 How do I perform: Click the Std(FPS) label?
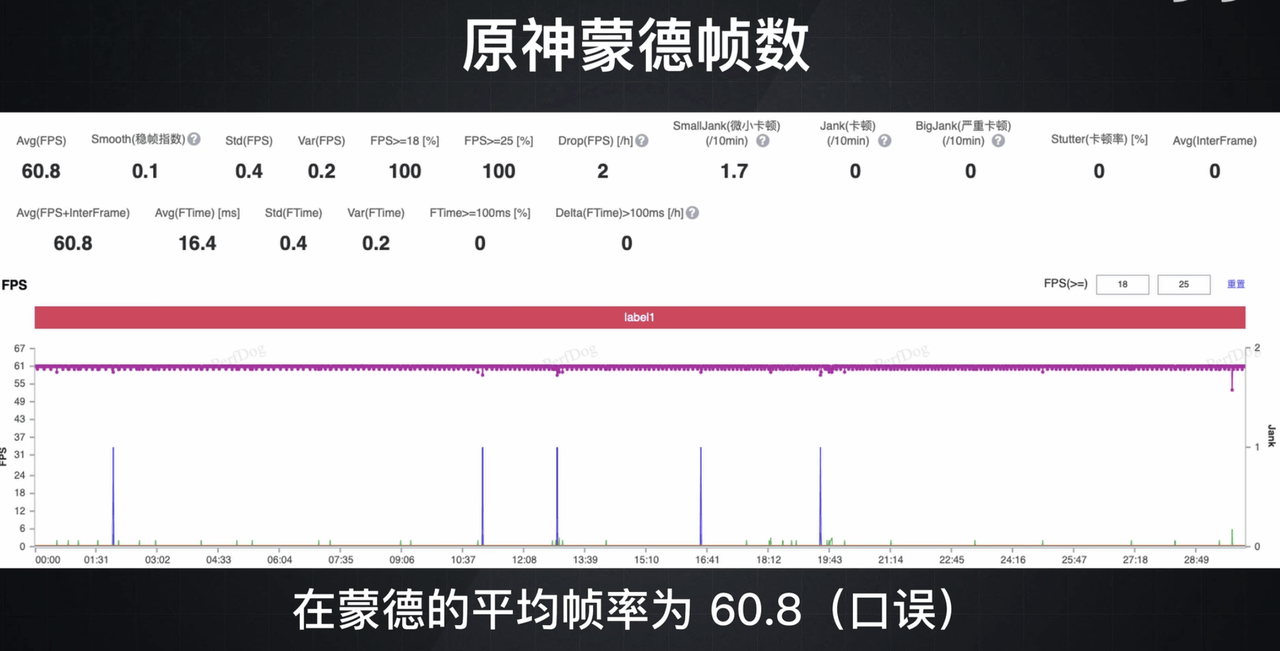249,141
